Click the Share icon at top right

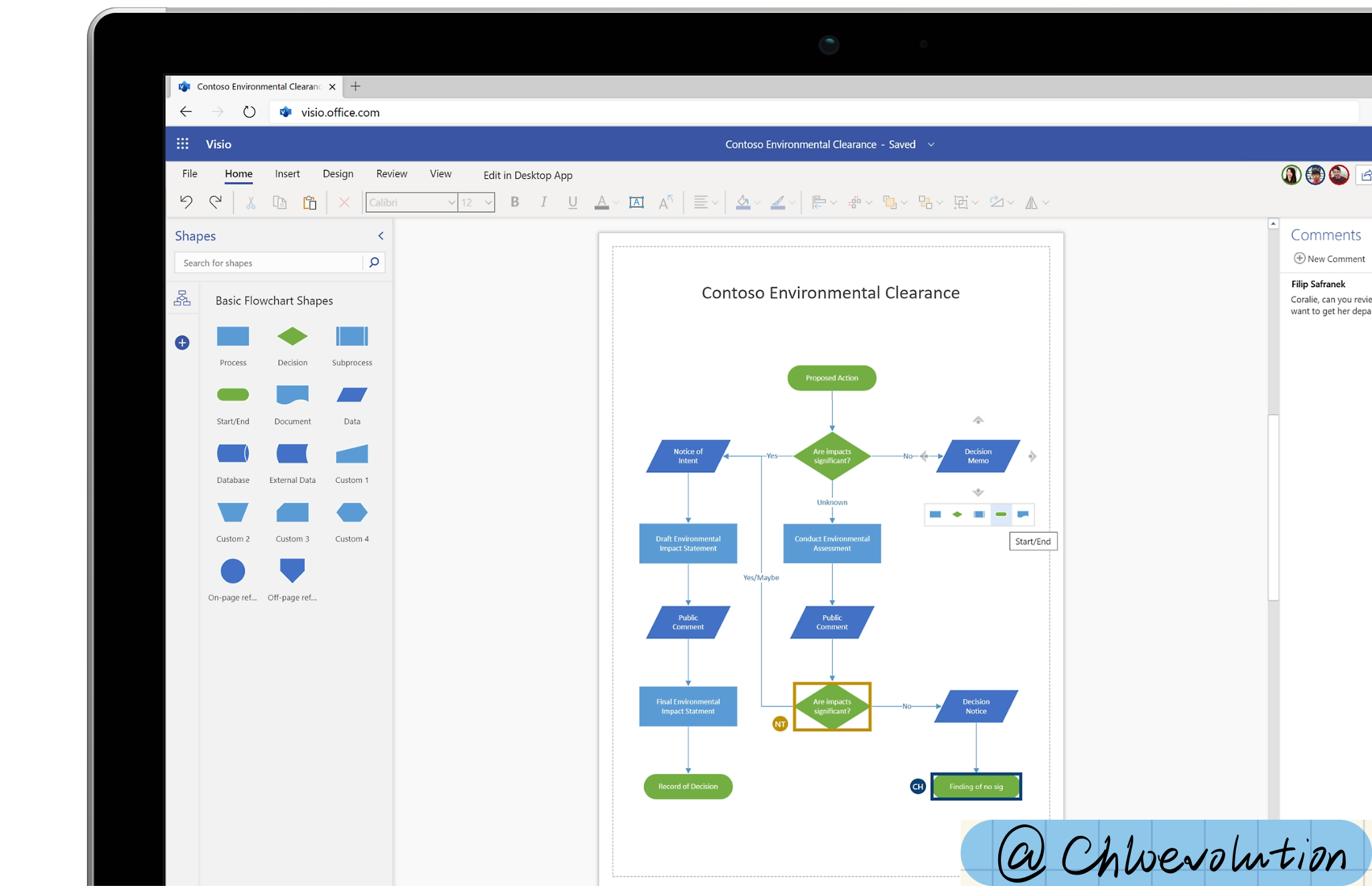(1365, 175)
